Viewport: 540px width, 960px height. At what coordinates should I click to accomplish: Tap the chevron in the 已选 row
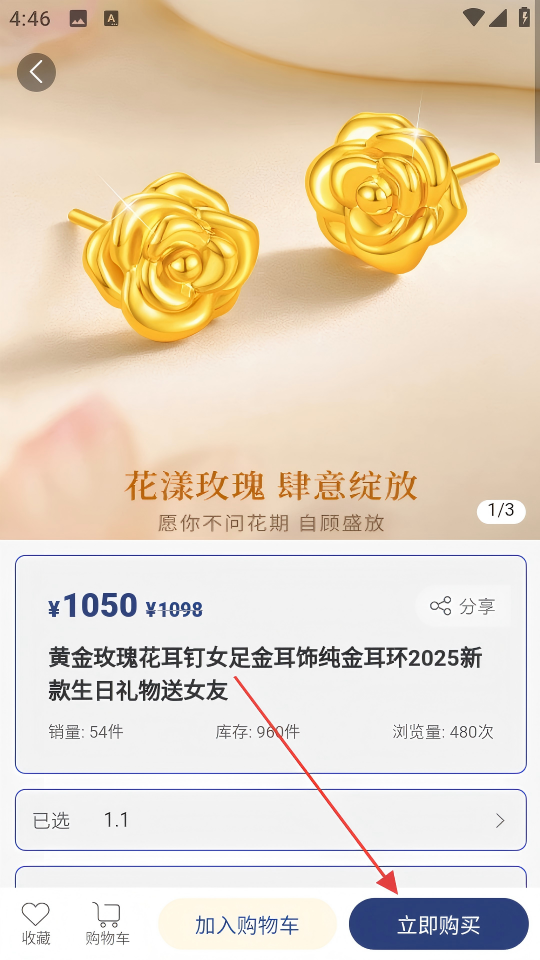pyautogui.click(x=500, y=820)
